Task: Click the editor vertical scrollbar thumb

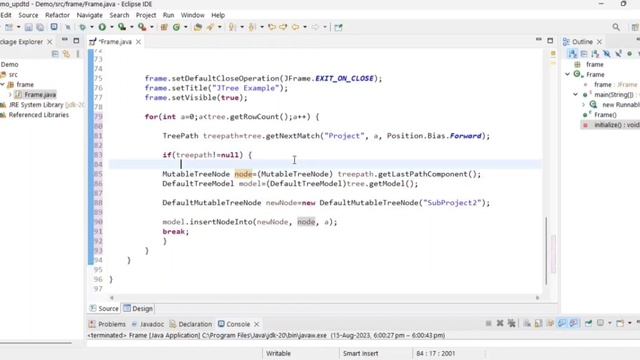Action: (546, 251)
